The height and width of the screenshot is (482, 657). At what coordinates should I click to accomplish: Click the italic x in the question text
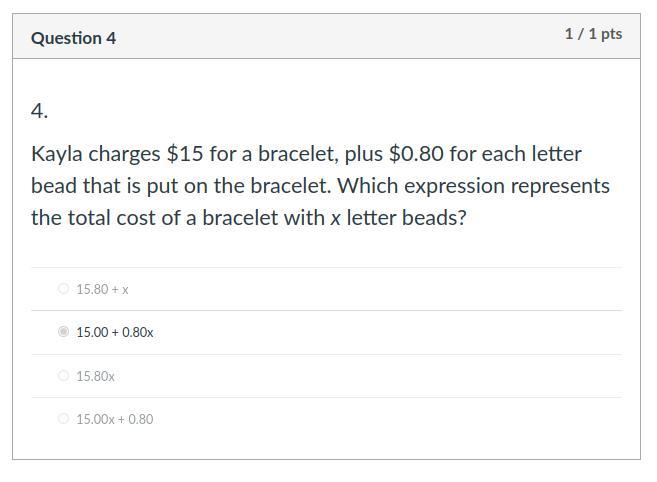[x=336, y=218]
